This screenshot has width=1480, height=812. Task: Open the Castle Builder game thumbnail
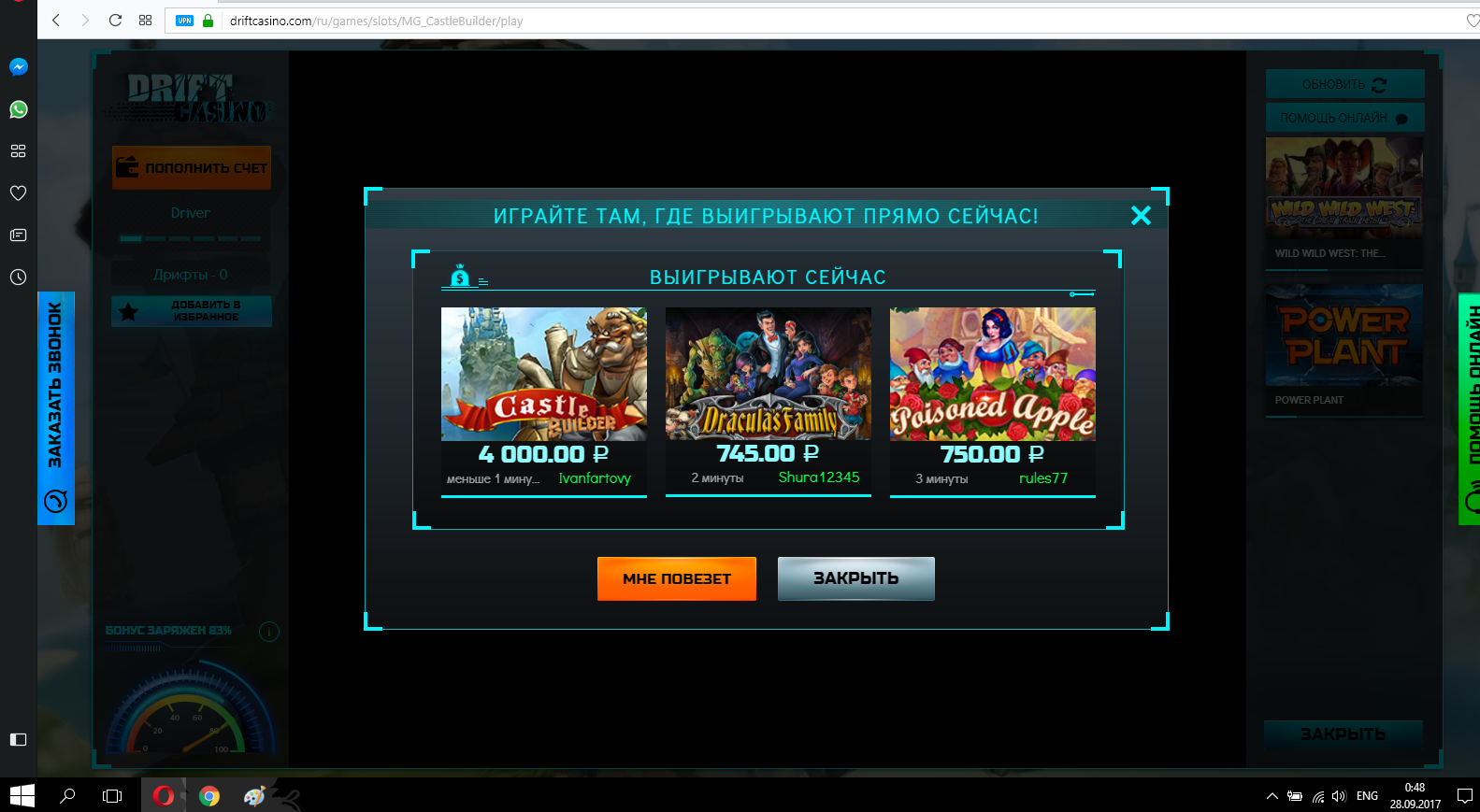click(544, 374)
